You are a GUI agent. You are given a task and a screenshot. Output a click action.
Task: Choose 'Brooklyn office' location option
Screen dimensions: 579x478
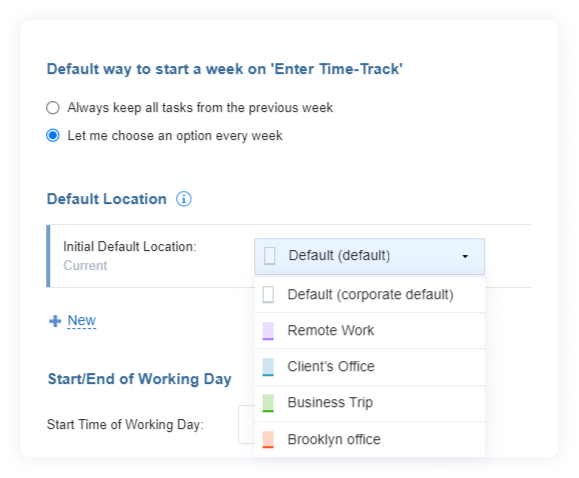click(370, 440)
